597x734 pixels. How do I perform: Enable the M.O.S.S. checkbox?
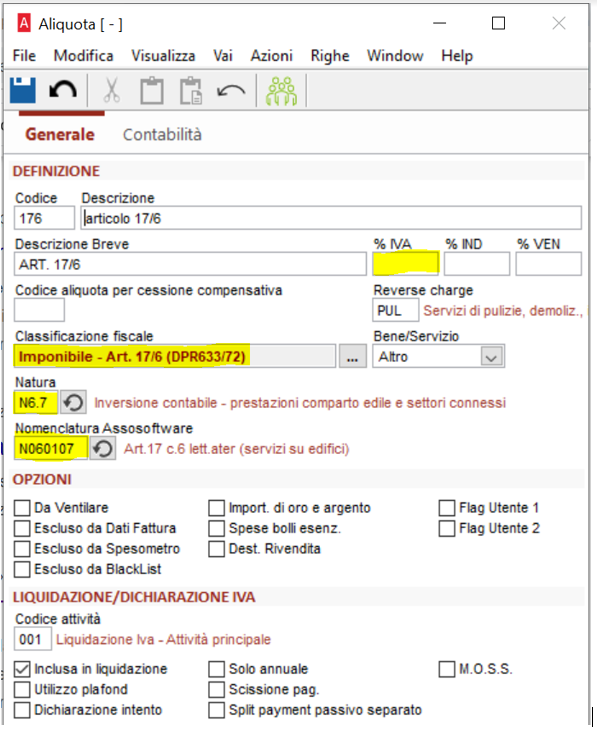(x=447, y=669)
